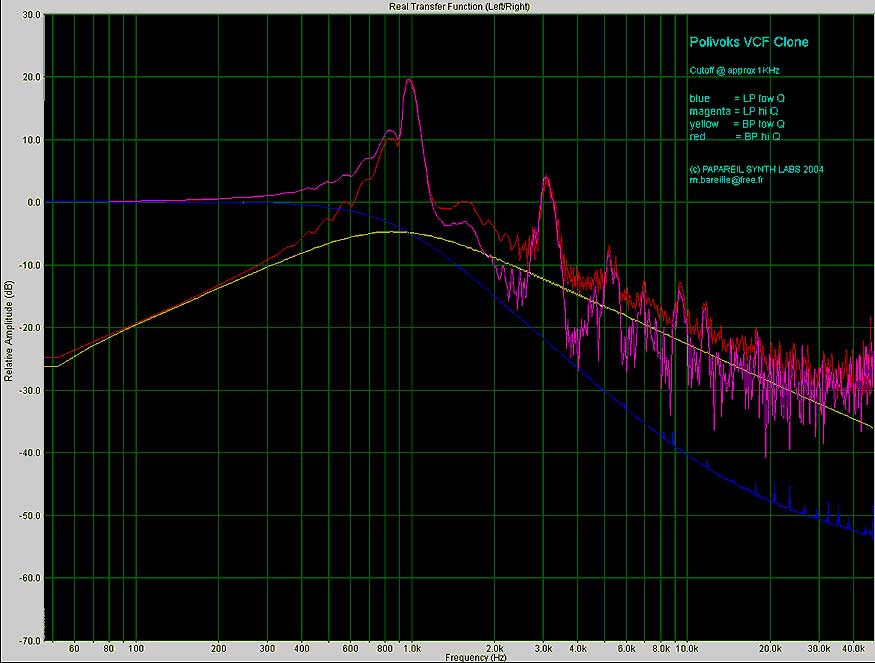875x663 pixels.
Task: Select the blue LP low Q legend entry
Action: [x=737, y=99]
